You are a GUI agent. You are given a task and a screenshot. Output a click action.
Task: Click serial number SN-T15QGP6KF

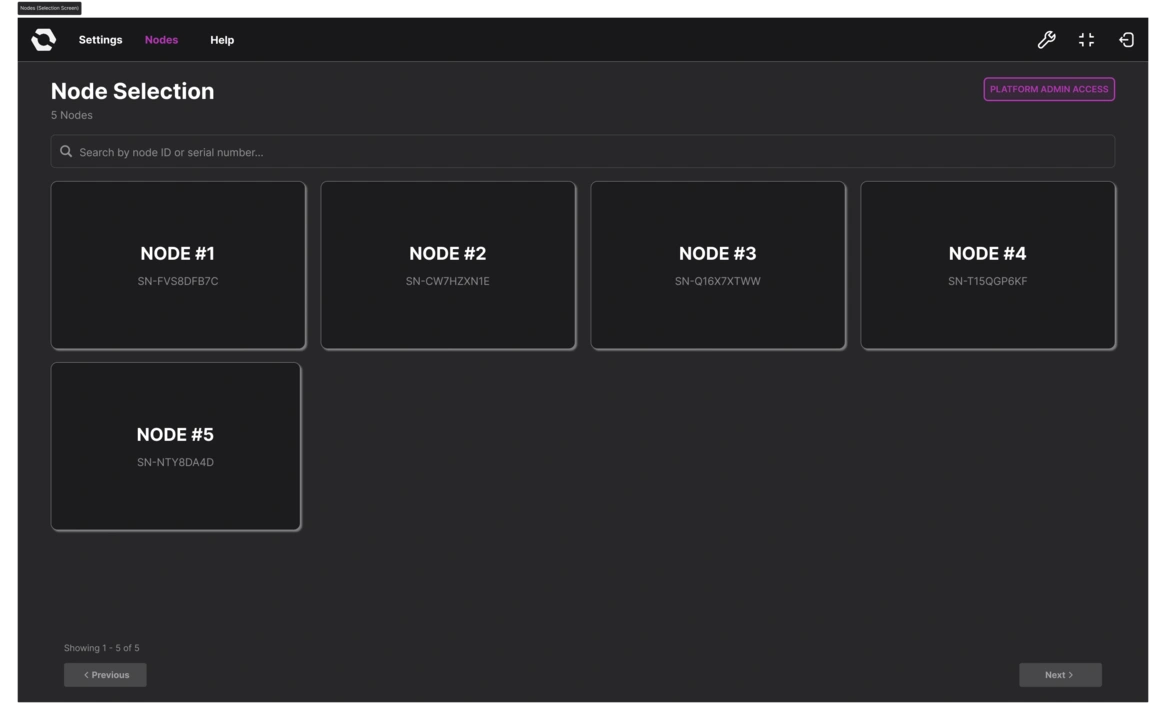point(988,281)
